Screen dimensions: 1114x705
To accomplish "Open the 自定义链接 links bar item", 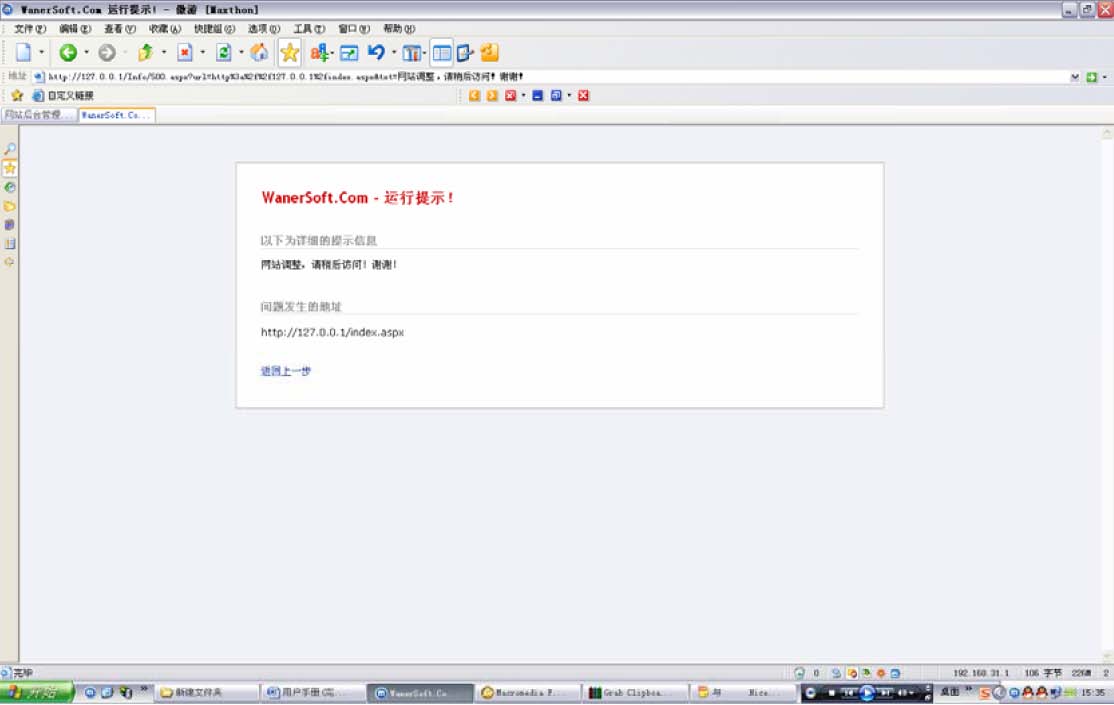I will point(63,95).
